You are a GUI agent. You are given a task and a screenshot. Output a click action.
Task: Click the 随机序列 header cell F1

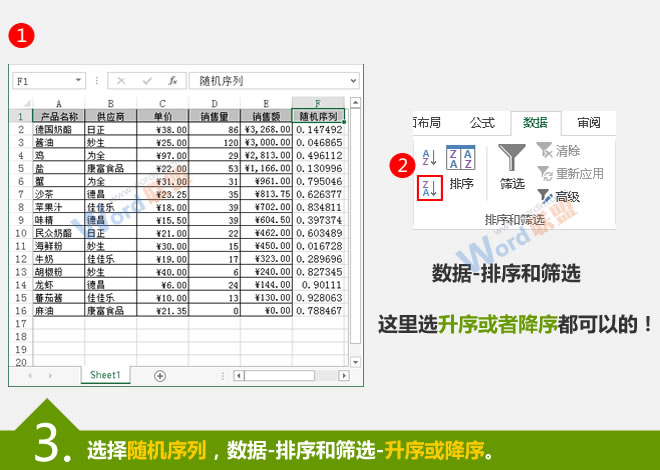(x=318, y=117)
